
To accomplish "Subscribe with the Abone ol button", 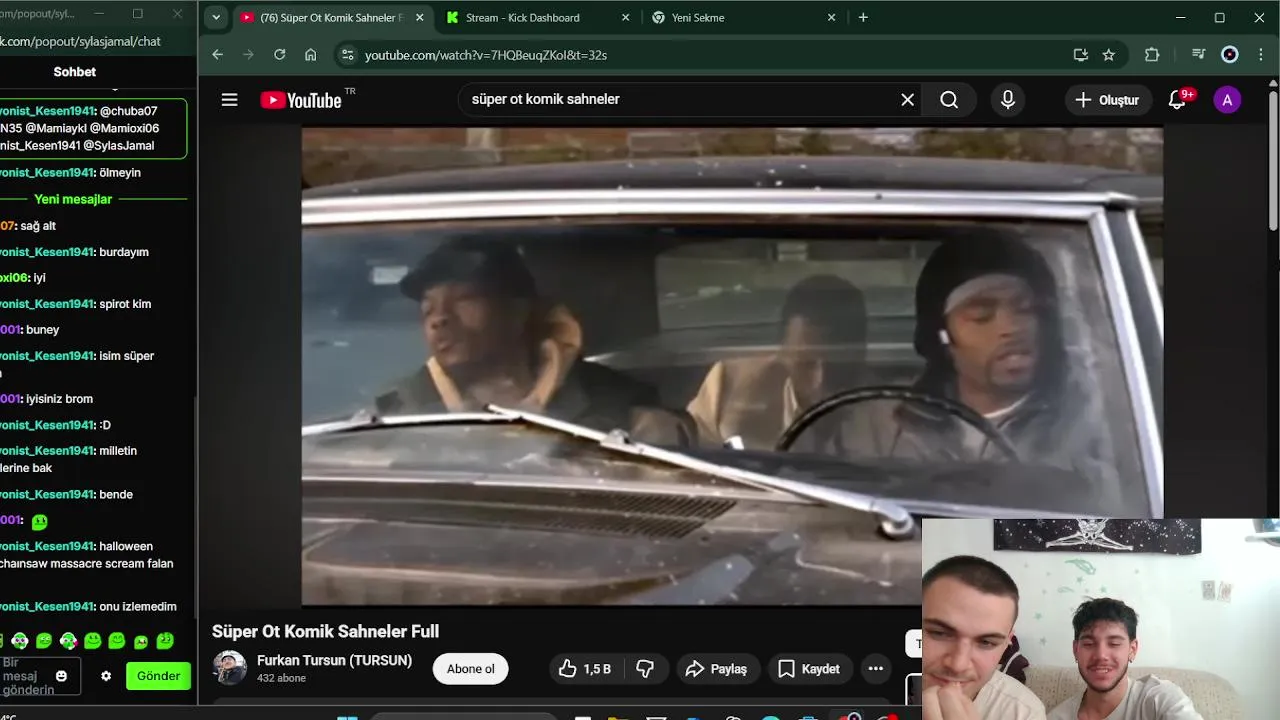I will pyautogui.click(x=470, y=669).
